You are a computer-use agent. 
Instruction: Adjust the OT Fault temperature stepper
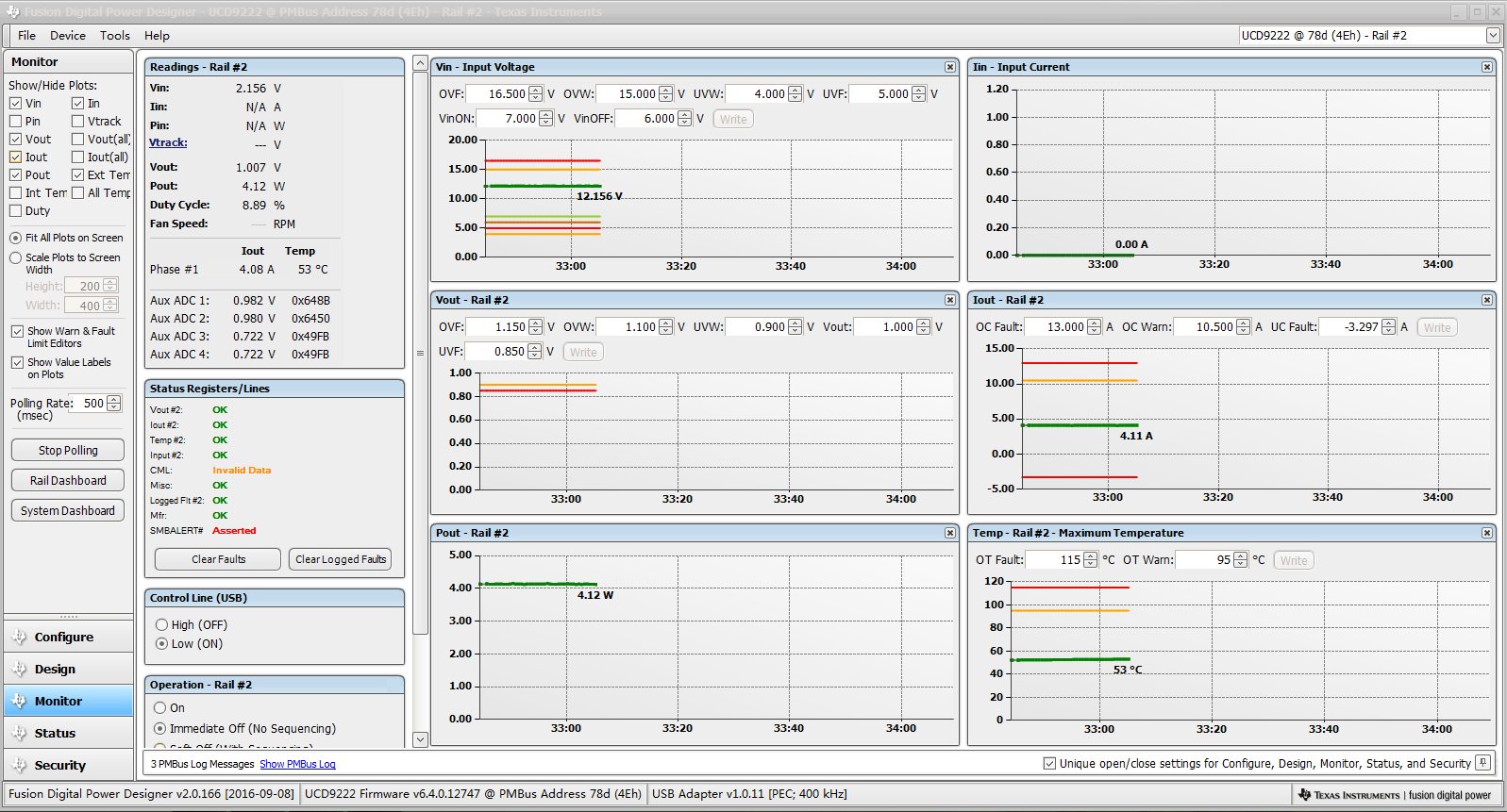click(x=1091, y=560)
